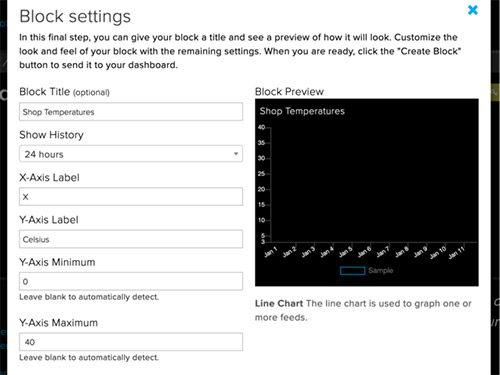The image size is (500, 375).
Task: Click the Jan 1 x-axis tick label
Action: (x=270, y=252)
